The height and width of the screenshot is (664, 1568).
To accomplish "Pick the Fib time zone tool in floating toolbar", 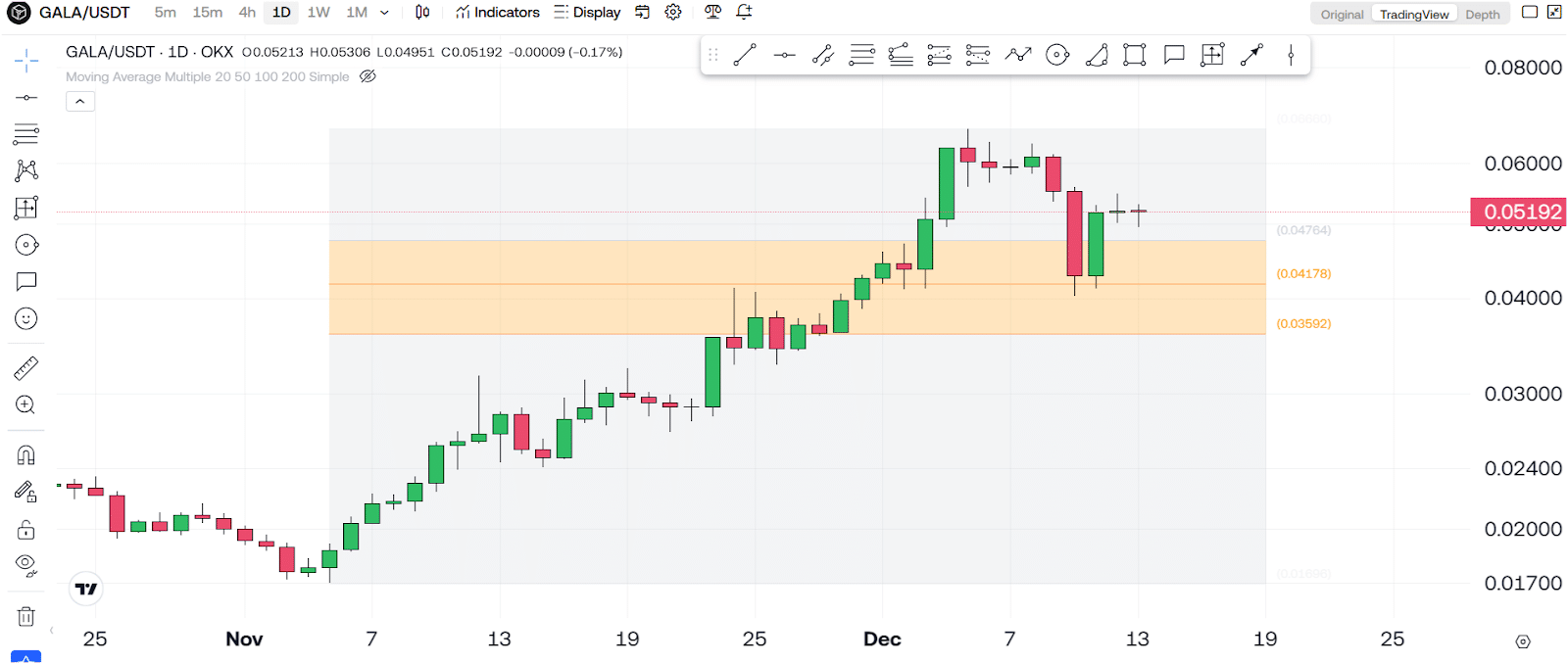I will pyautogui.click(x=977, y=55).
